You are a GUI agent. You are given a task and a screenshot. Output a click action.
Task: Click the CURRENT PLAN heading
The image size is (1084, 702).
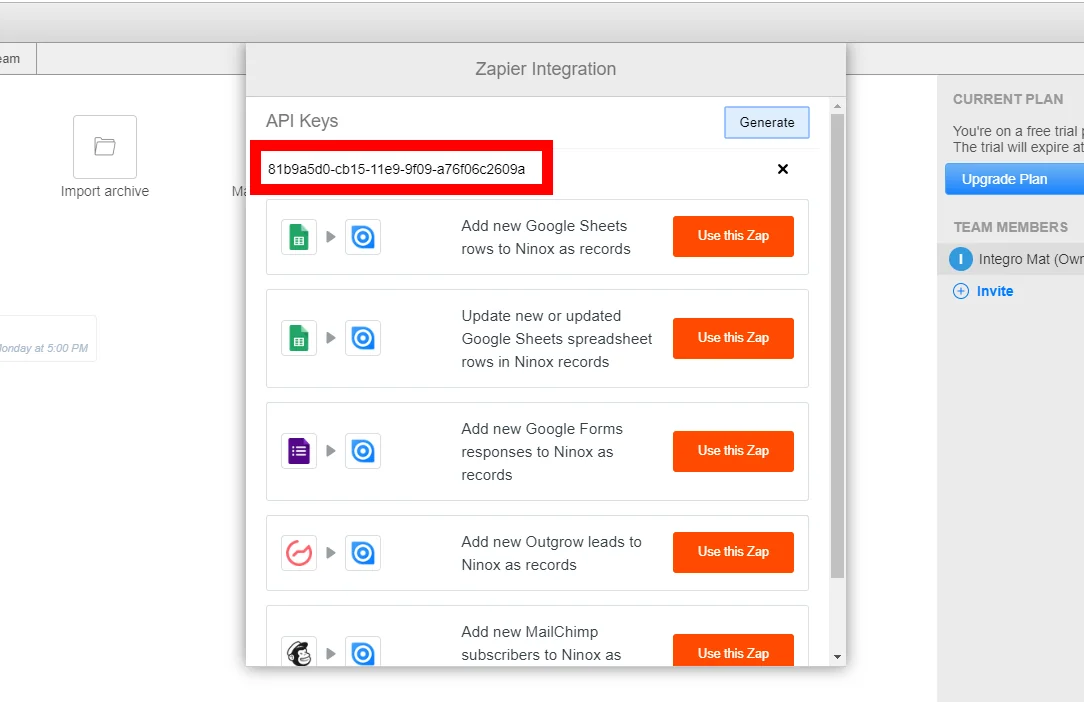click(1008, 99)
